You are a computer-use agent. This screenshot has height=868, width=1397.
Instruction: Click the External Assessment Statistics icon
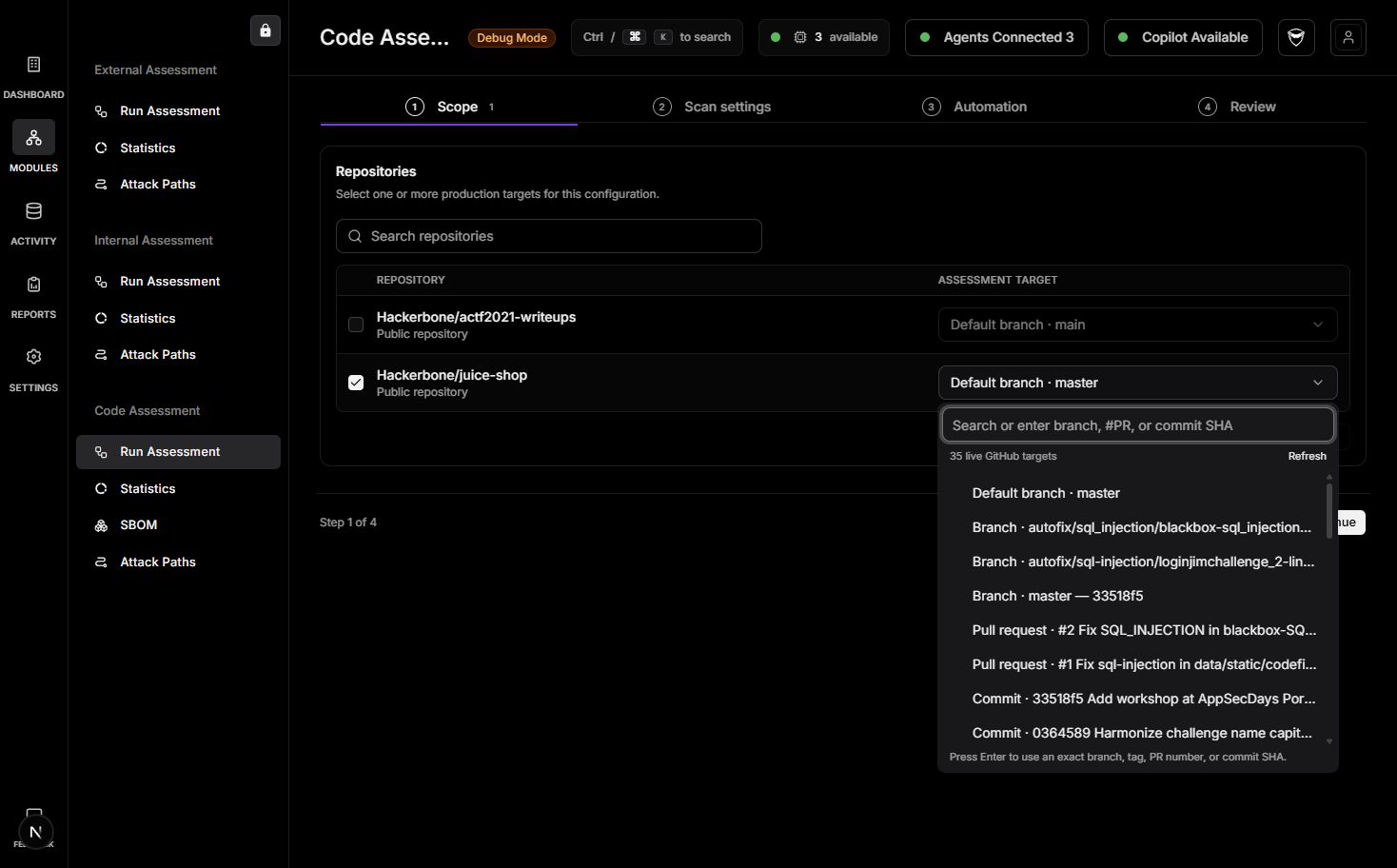[101, 148]
